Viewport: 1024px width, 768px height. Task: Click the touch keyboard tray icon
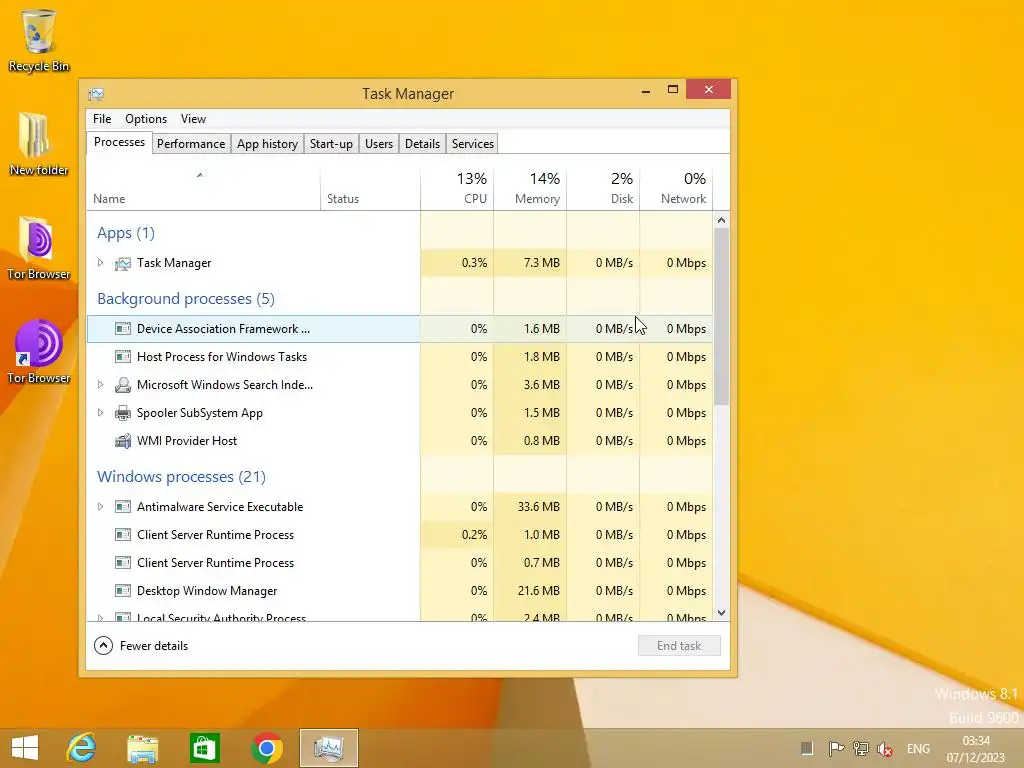(x=807, y=748)
